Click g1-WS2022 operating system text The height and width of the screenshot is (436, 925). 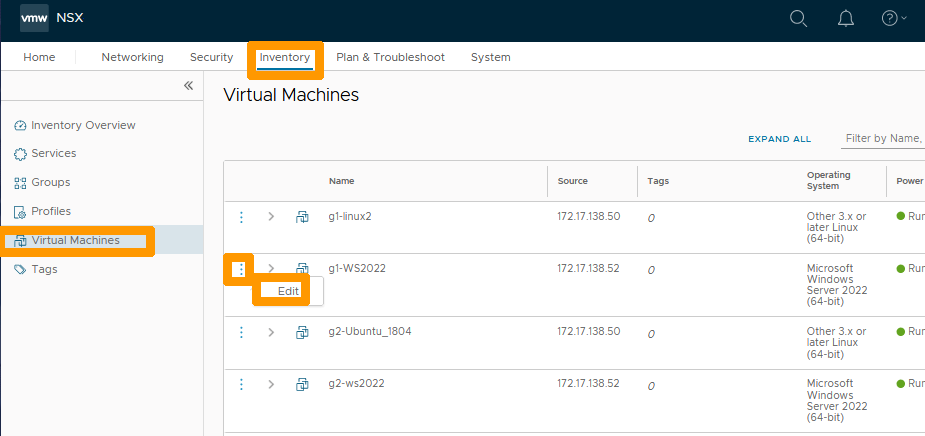(x=837, y=285)
